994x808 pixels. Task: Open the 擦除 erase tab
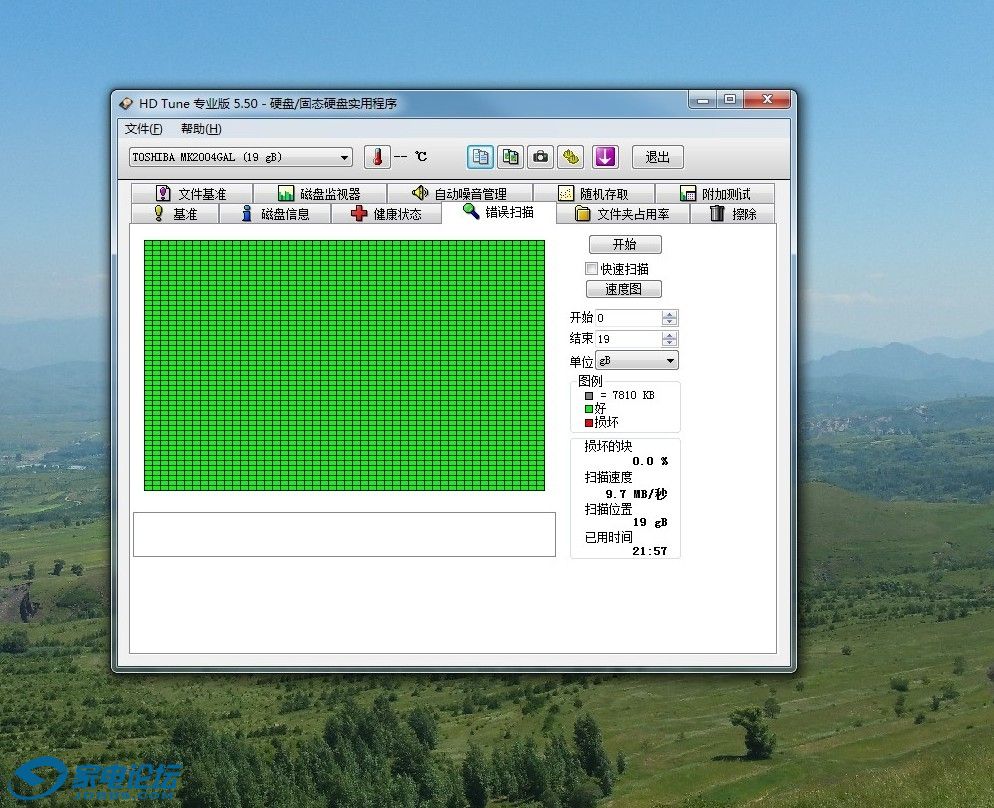coord(733,214)
